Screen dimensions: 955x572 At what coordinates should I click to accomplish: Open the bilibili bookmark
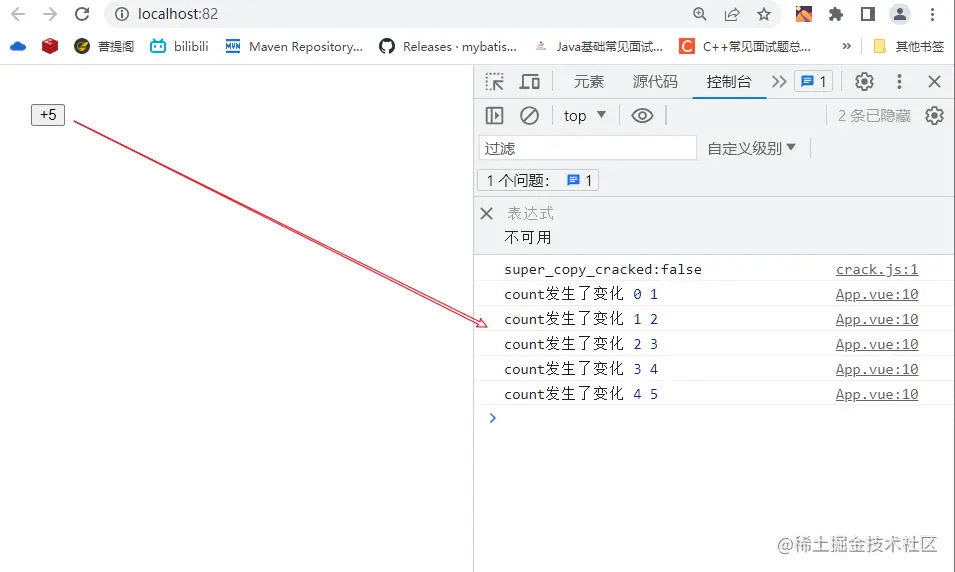pos(179,46)
